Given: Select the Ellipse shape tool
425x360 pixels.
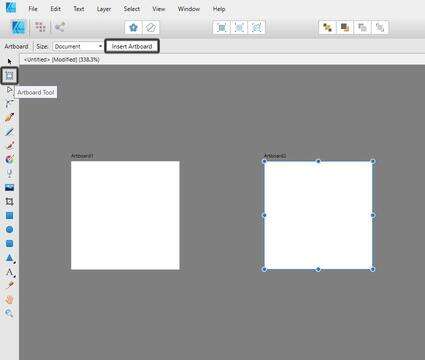Looking at the screenshot, I should [9, 230].
